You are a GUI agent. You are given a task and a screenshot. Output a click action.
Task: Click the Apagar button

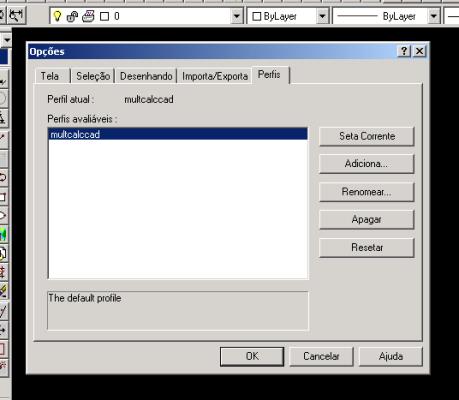[367, 219]
